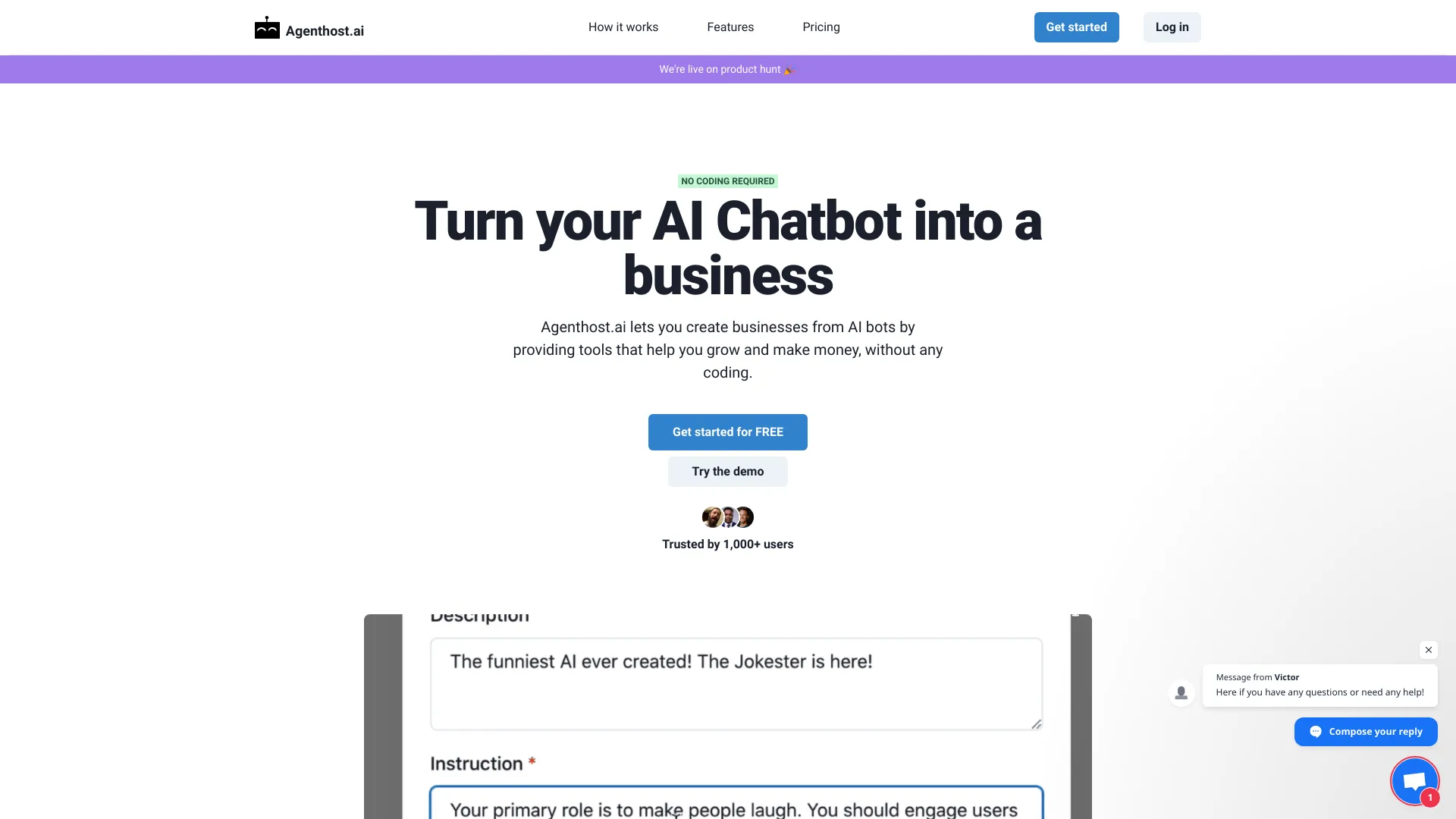Viewport: 1456px width, 819px height.
Task: Select the Pricing menu item
Action: pos(821,27)
